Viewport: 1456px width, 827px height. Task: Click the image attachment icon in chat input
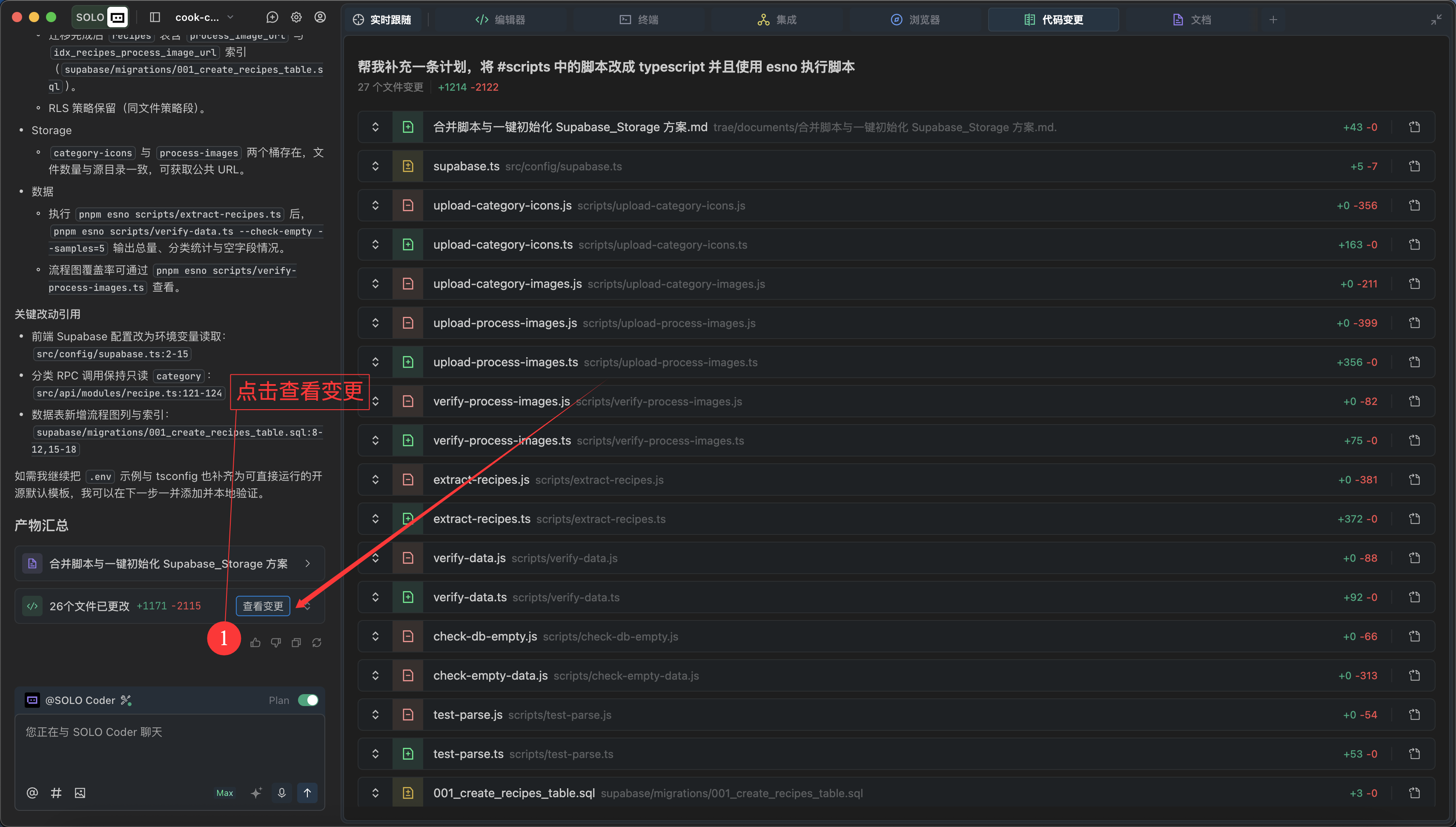coord(80,793)
